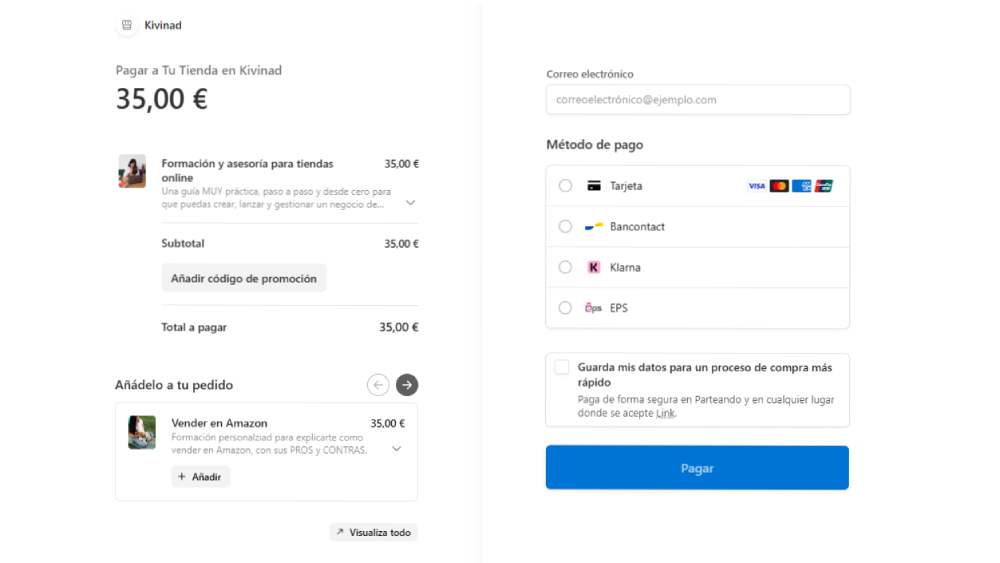Click the American Express logo
This screenshot has width=1000, height=563.
[801, 186]
